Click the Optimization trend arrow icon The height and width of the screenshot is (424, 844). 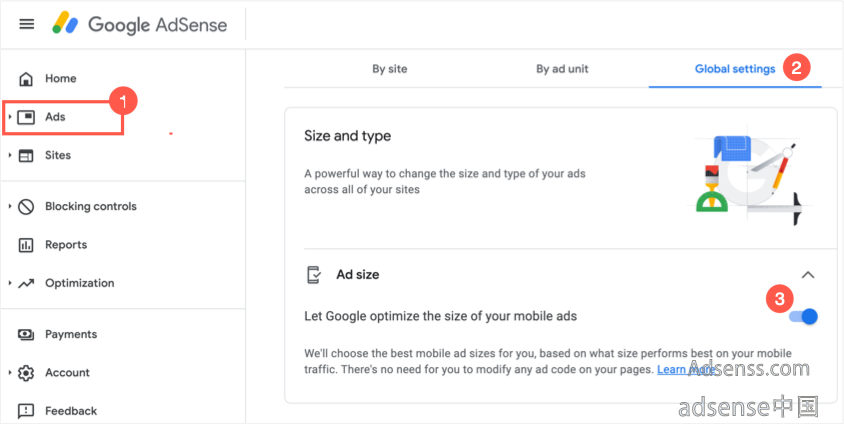tap(26, 284)
